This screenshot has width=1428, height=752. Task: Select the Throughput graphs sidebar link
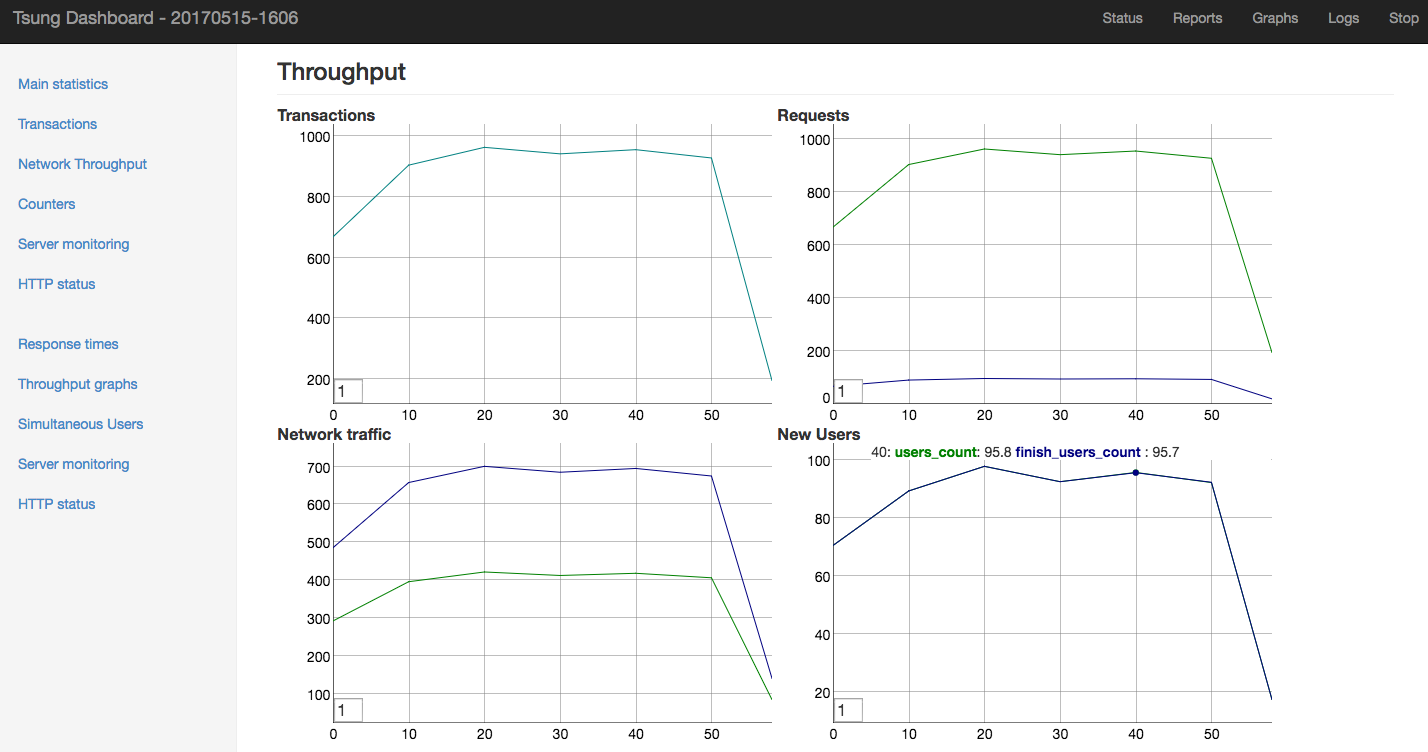pos(78,384)
